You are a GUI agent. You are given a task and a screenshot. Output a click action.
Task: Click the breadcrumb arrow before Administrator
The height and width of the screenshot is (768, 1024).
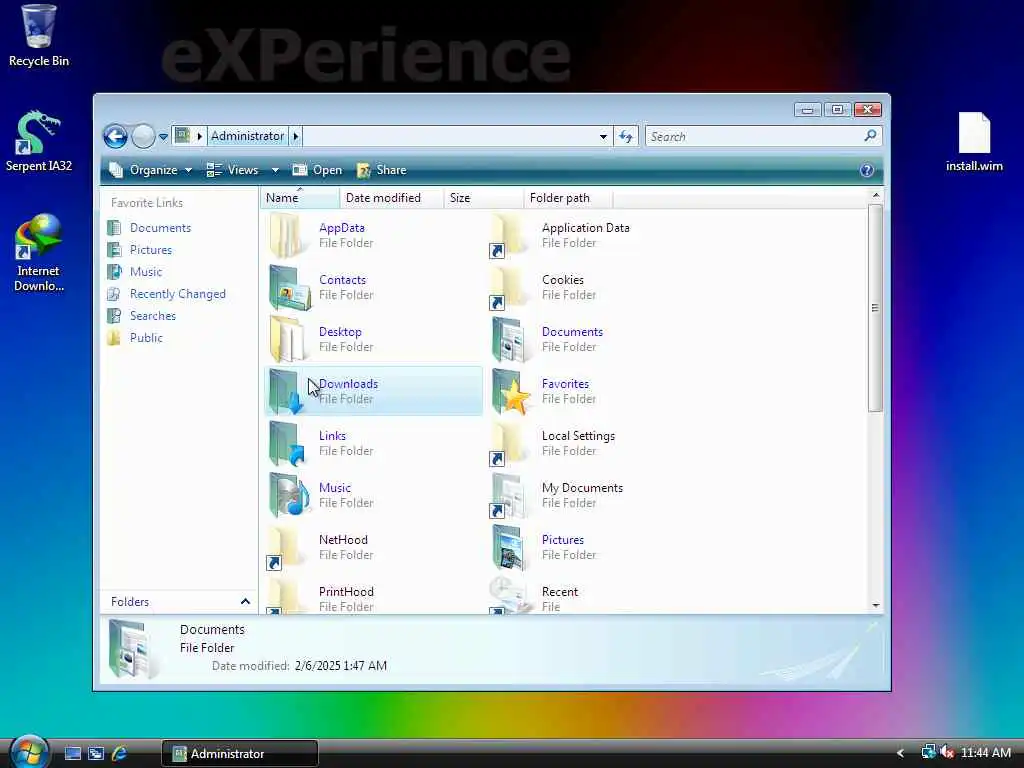(200, 136)
